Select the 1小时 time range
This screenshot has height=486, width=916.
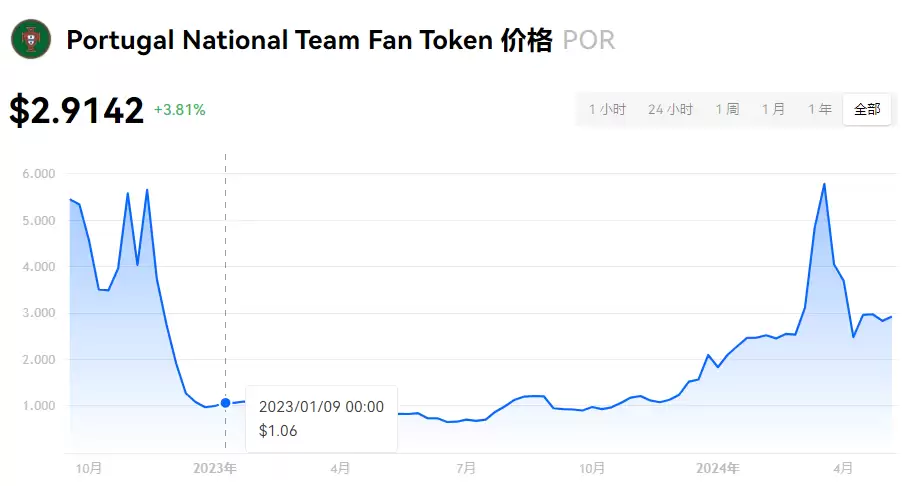coord(607,109)
